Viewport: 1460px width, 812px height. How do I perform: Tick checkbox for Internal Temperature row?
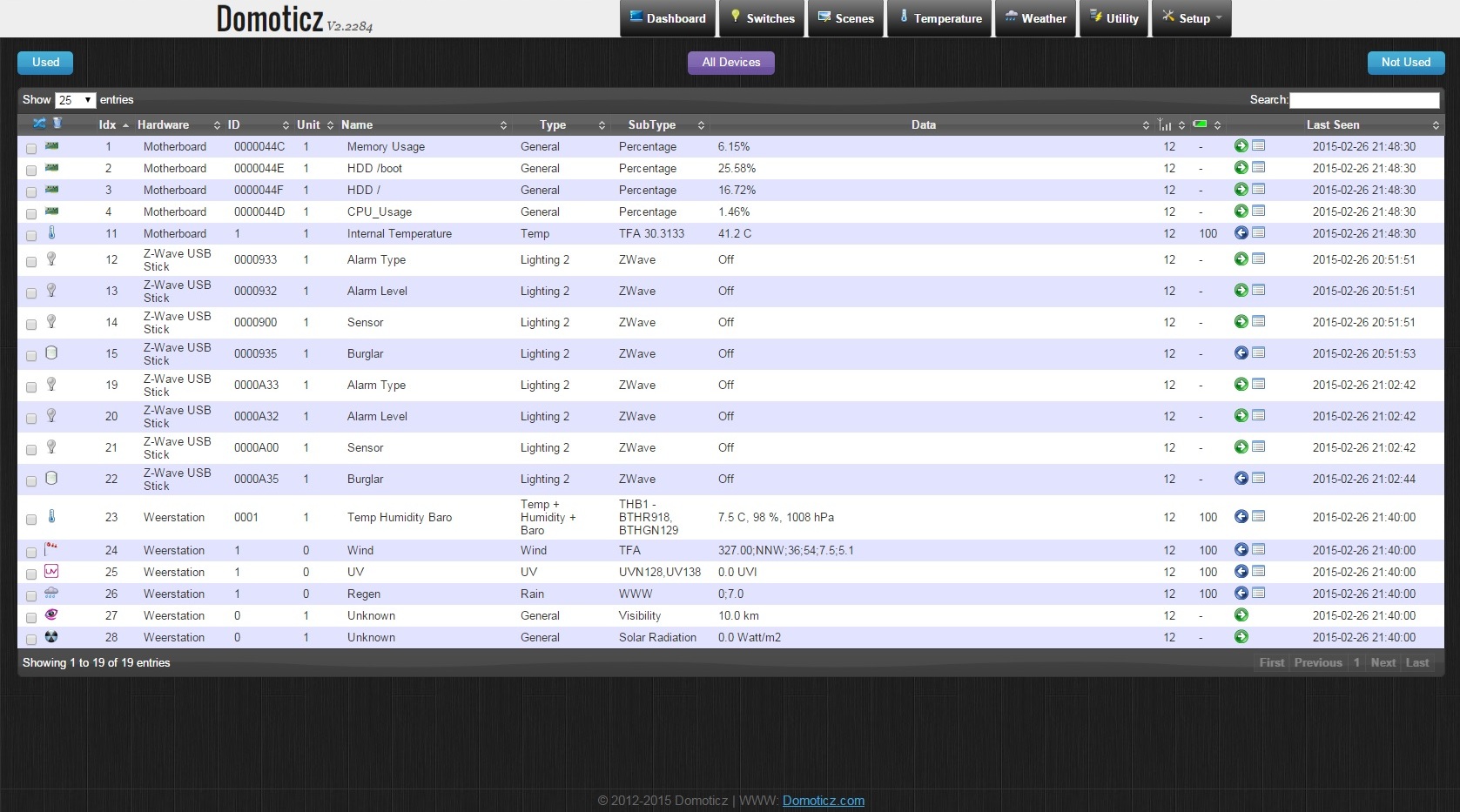31,236
